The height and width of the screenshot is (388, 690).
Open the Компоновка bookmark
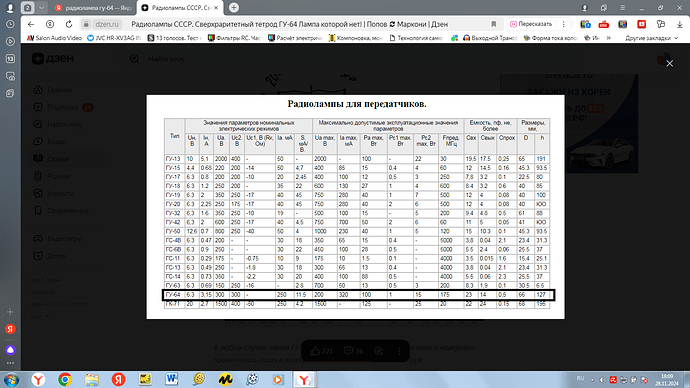pyautogui.click(x=356, y=38)
